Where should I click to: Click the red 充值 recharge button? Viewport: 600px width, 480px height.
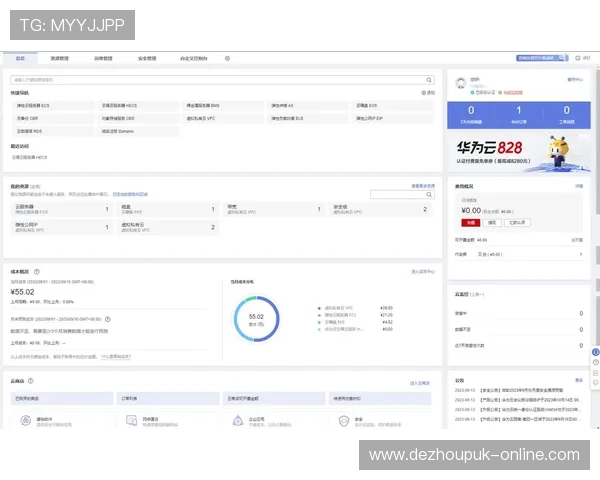tap(469, 222)
